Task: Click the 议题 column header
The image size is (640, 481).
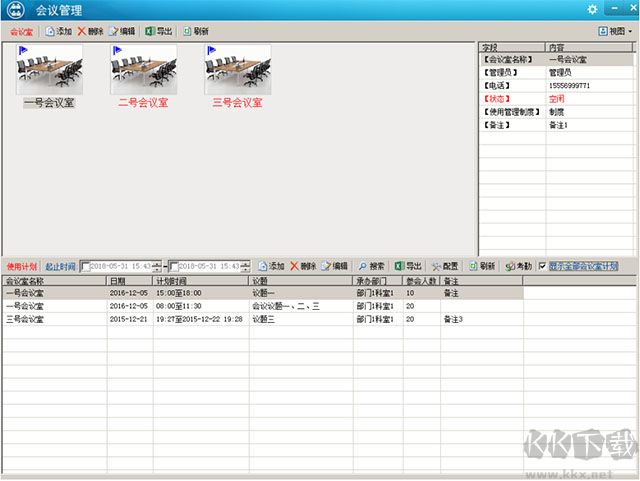Action: [301, 281]
